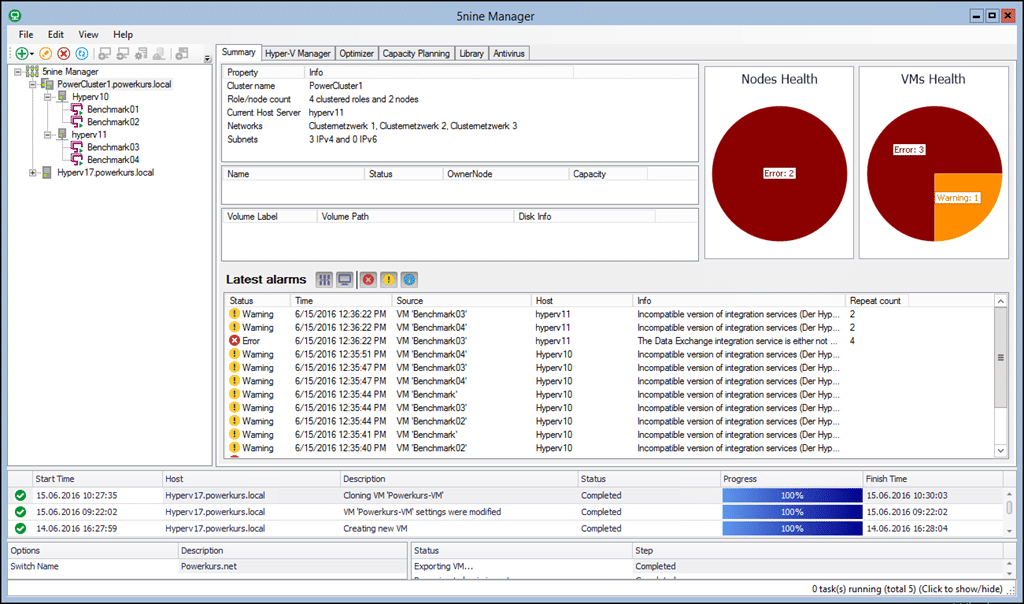The width and height of the screenshot is (1024, 604).
Task: Select the Hyperv17.powerkurs.local tree item
Action: (105, 172)
